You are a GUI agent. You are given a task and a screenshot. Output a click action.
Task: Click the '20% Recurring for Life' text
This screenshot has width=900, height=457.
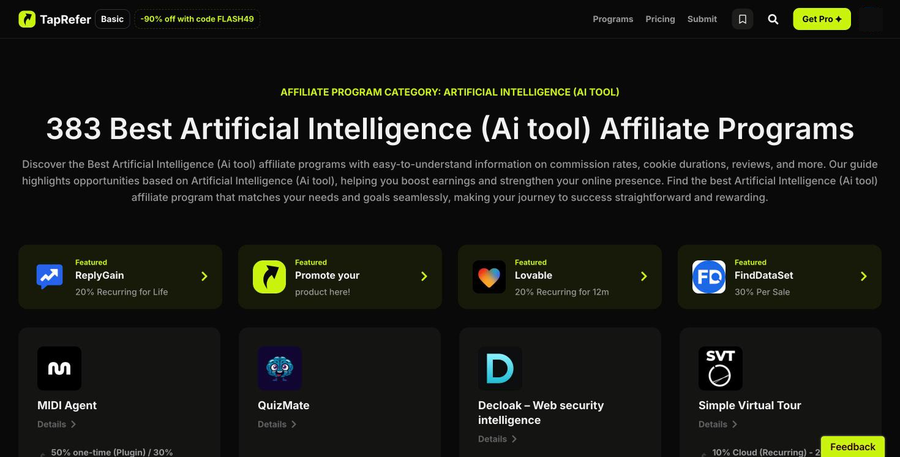pos(122,292)
